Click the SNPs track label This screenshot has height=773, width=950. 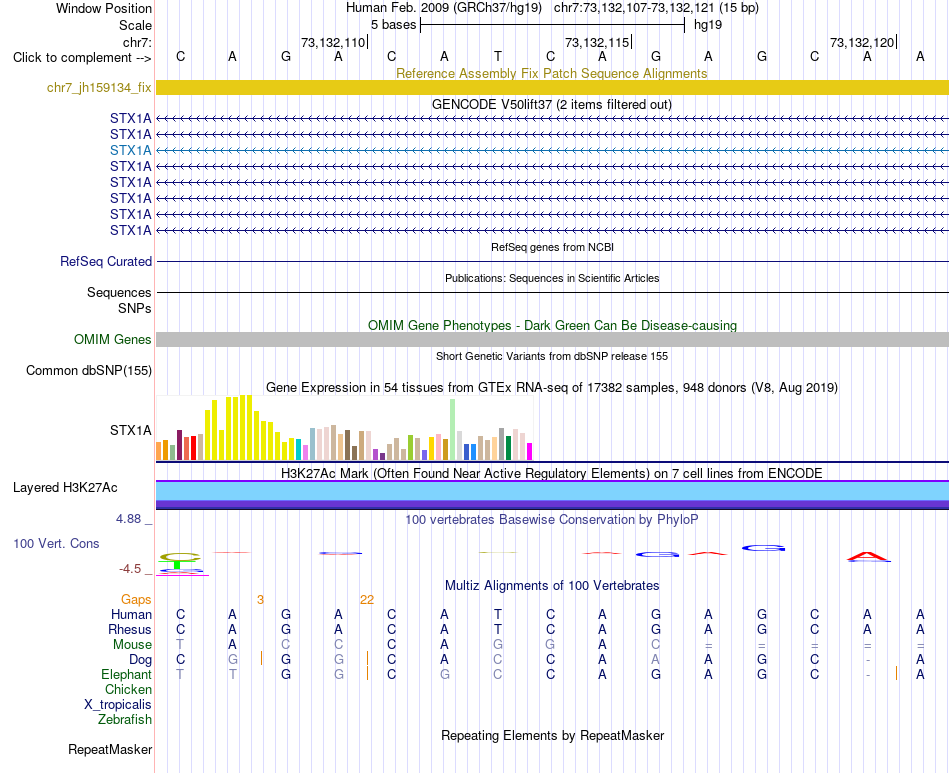tap(135, 308)
